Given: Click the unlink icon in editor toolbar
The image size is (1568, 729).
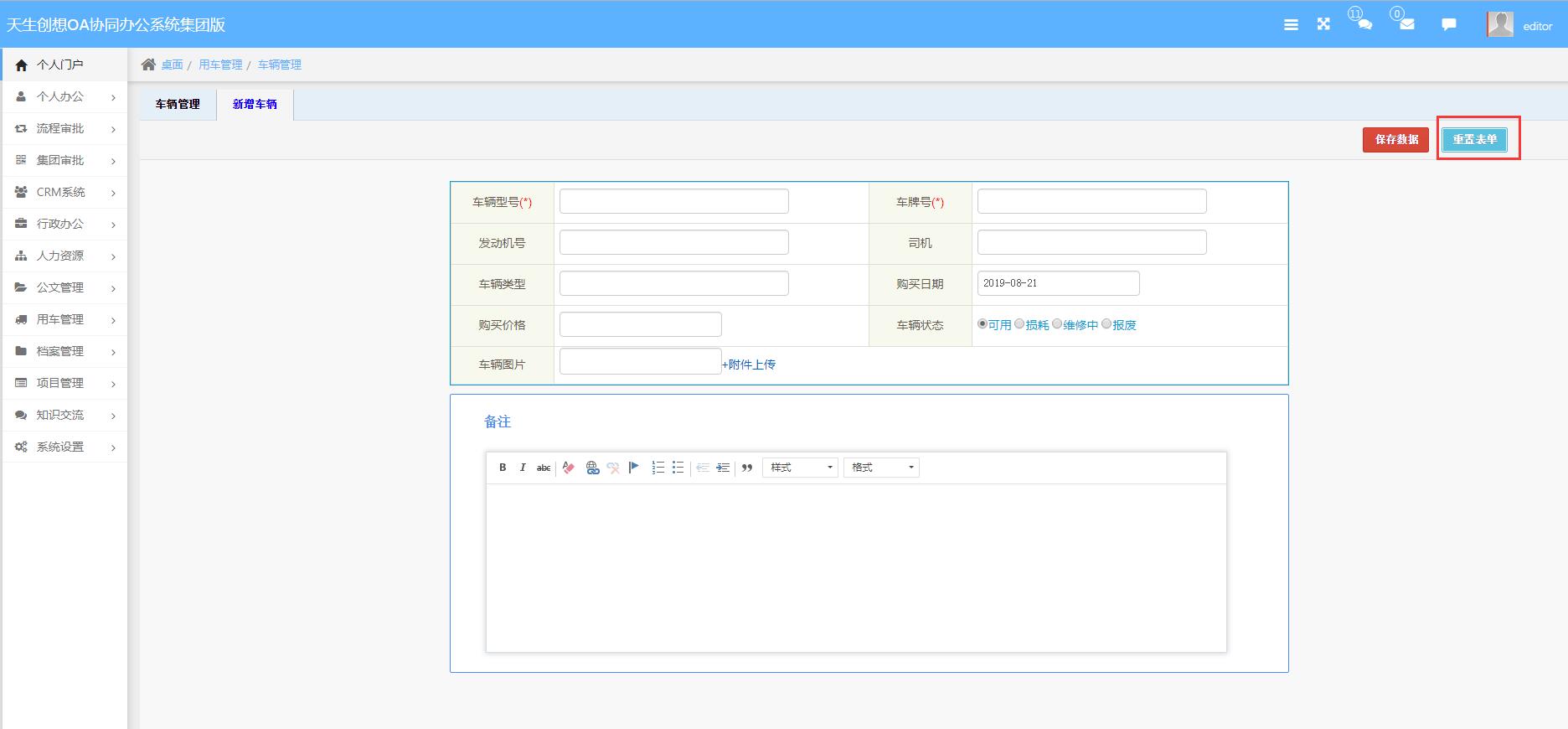Looking at the screenshot, I should [x=613, y=468].
